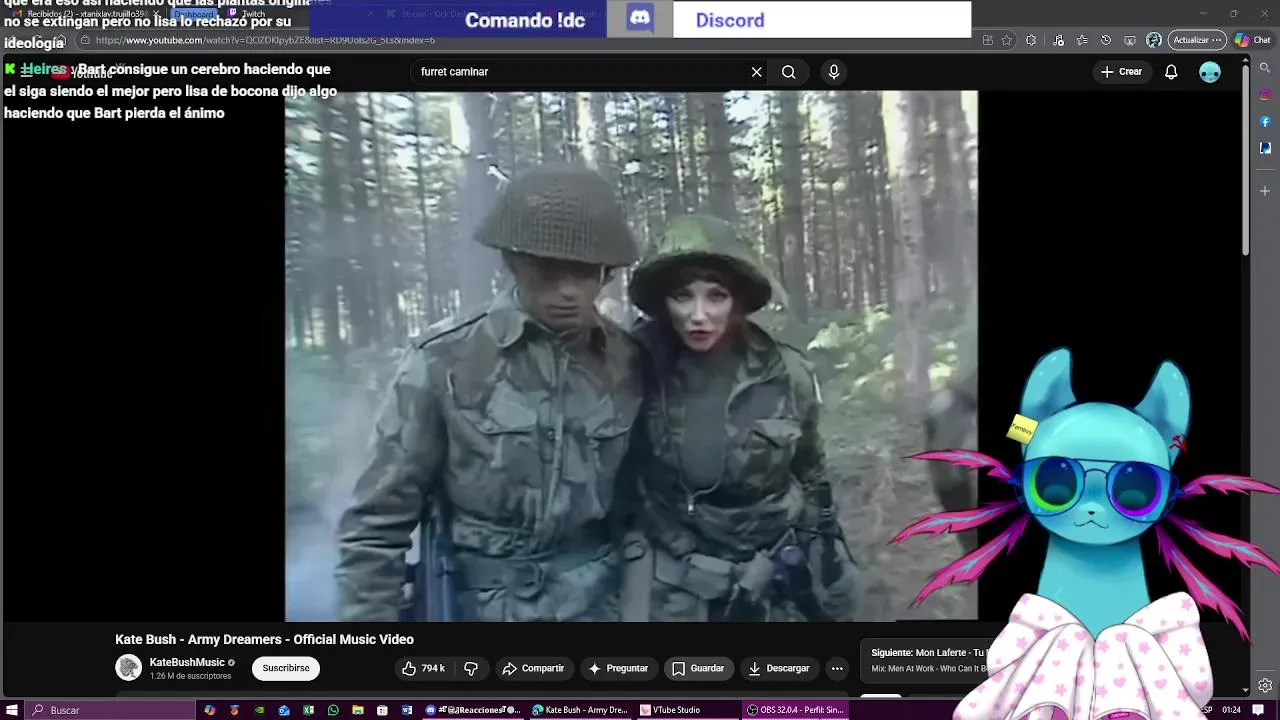Search YouTube with the magnifier icon
The width and height of the screenshot is (1280, 720).
(789, 72)
